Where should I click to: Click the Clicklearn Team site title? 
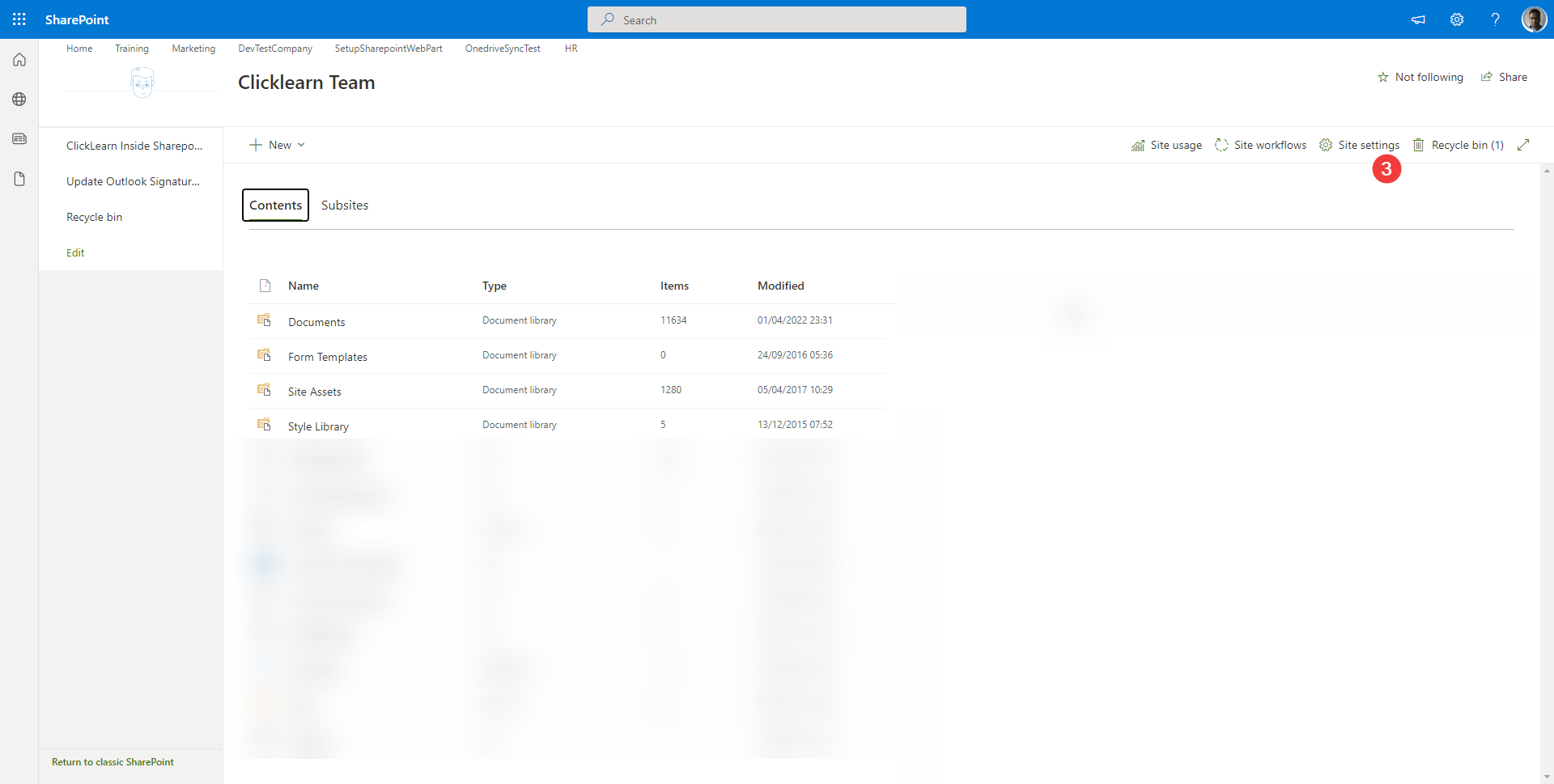[307, 83]
